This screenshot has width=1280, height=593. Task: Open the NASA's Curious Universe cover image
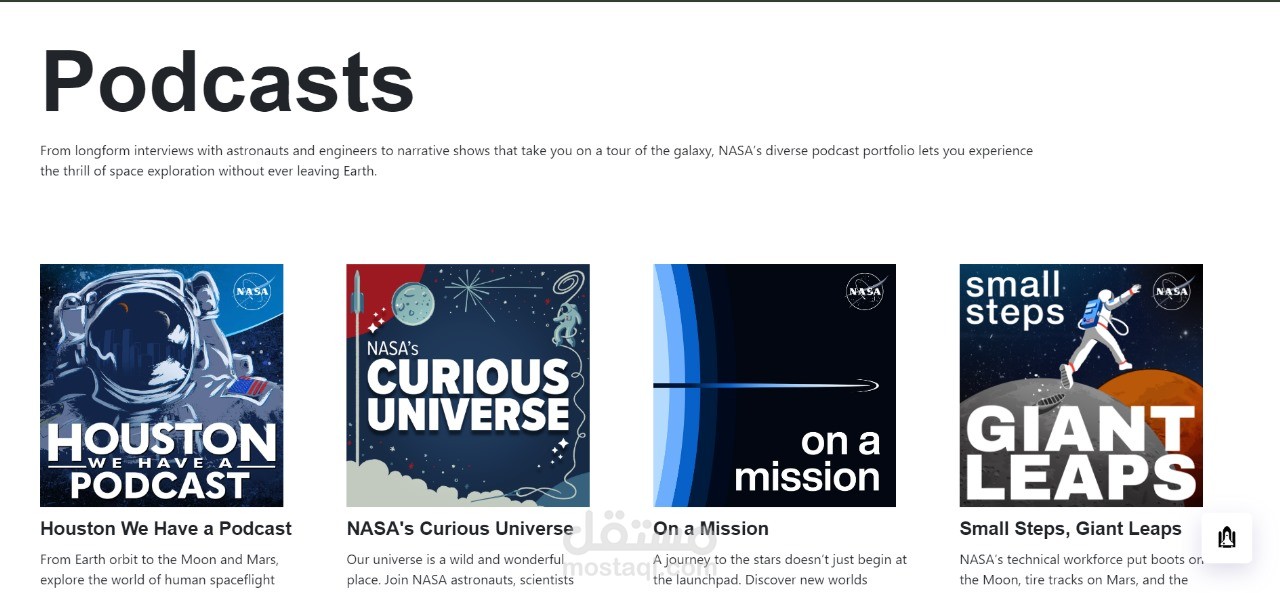468,385
